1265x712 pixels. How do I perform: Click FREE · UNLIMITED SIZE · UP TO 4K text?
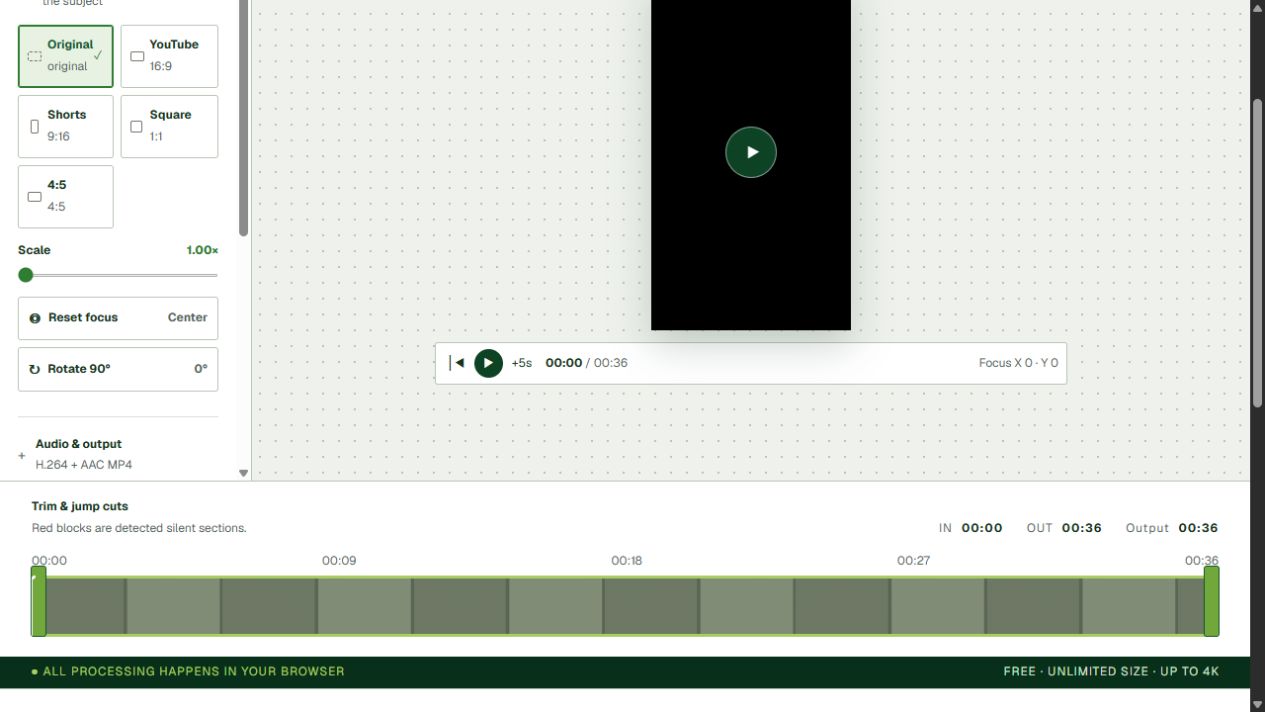pyautogui.click(x=1111, y=671)
